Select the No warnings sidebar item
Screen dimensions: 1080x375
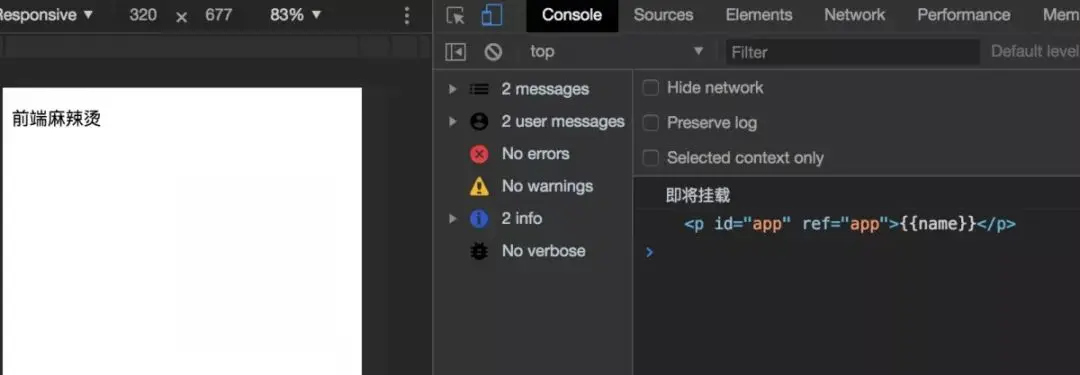click(x=547, y=186)
